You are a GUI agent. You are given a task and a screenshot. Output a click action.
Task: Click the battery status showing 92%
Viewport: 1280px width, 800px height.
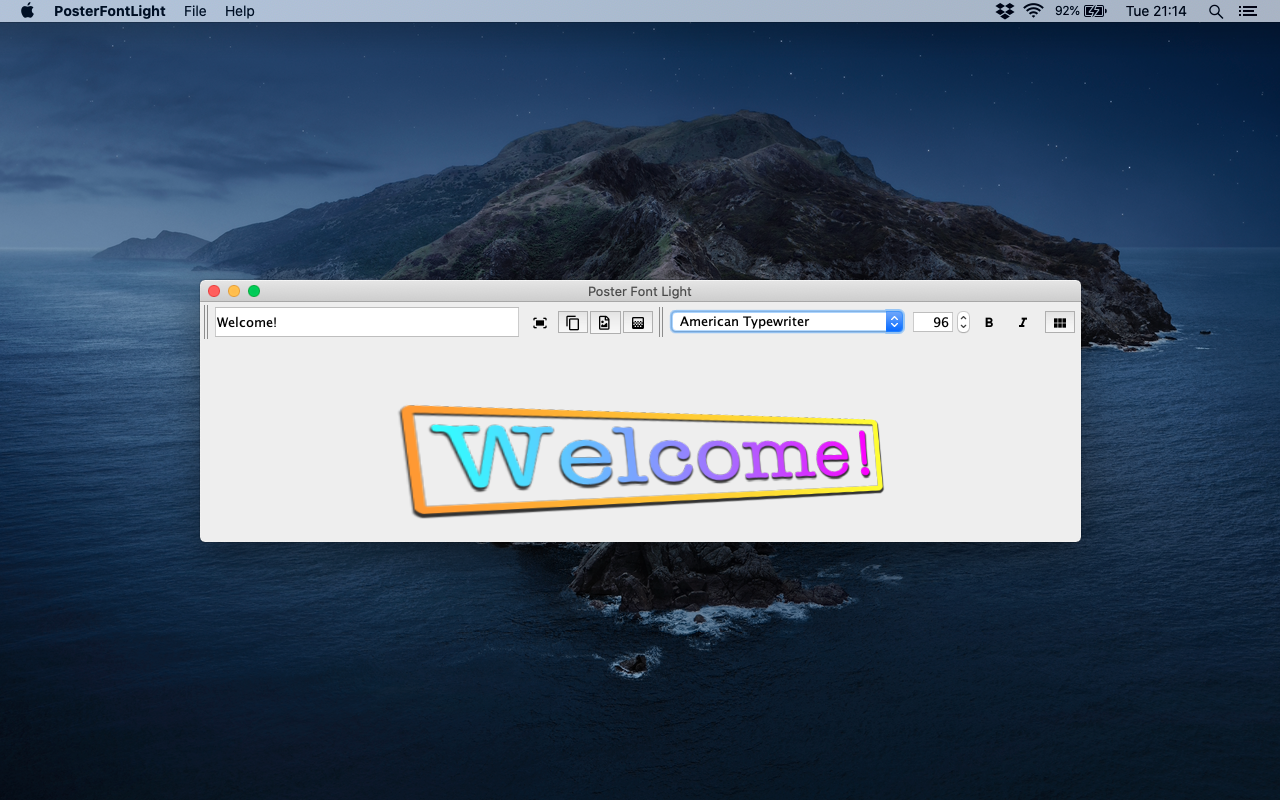1081,11
